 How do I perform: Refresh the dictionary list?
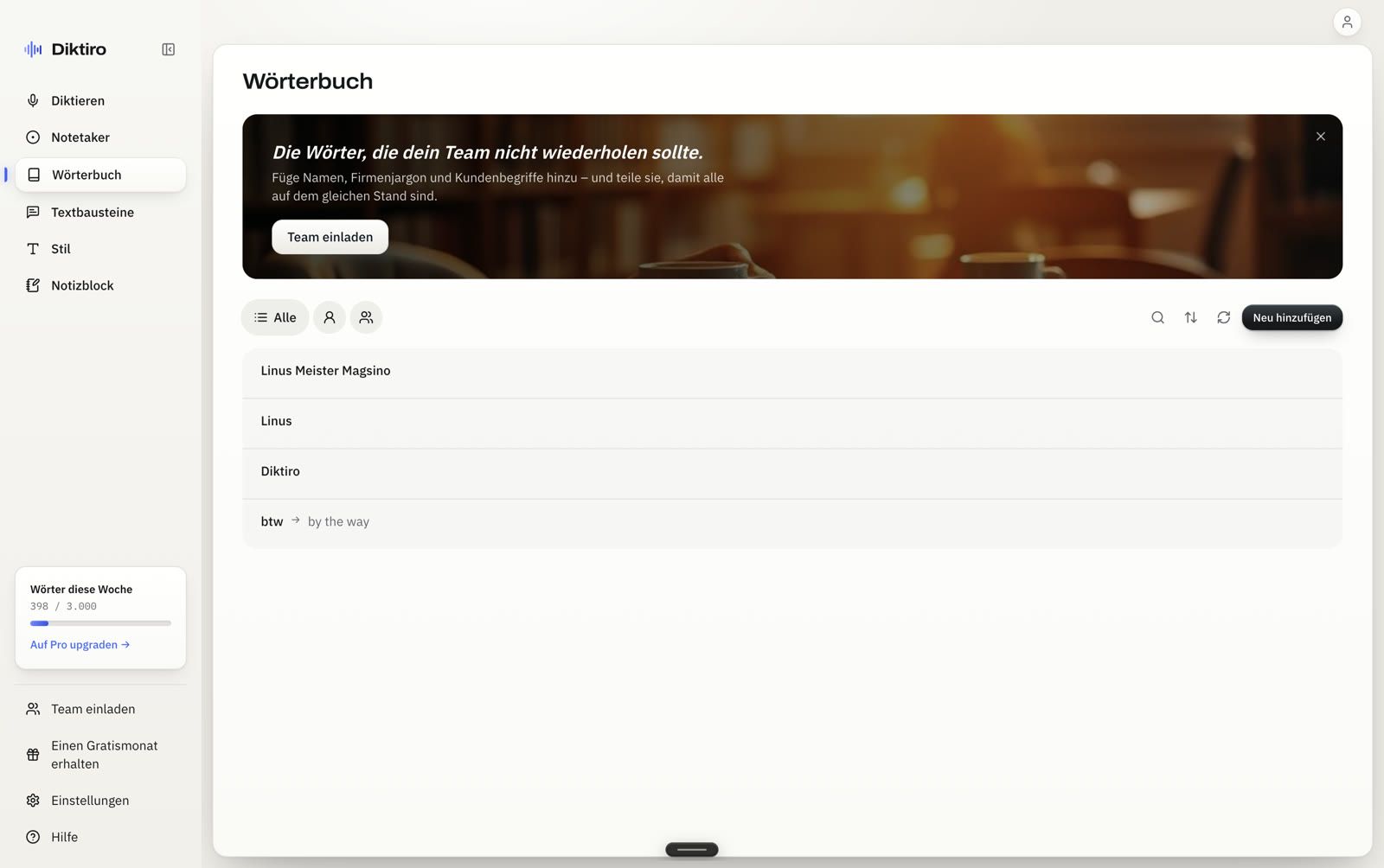pyautogui.click(x=1223, y=318)
